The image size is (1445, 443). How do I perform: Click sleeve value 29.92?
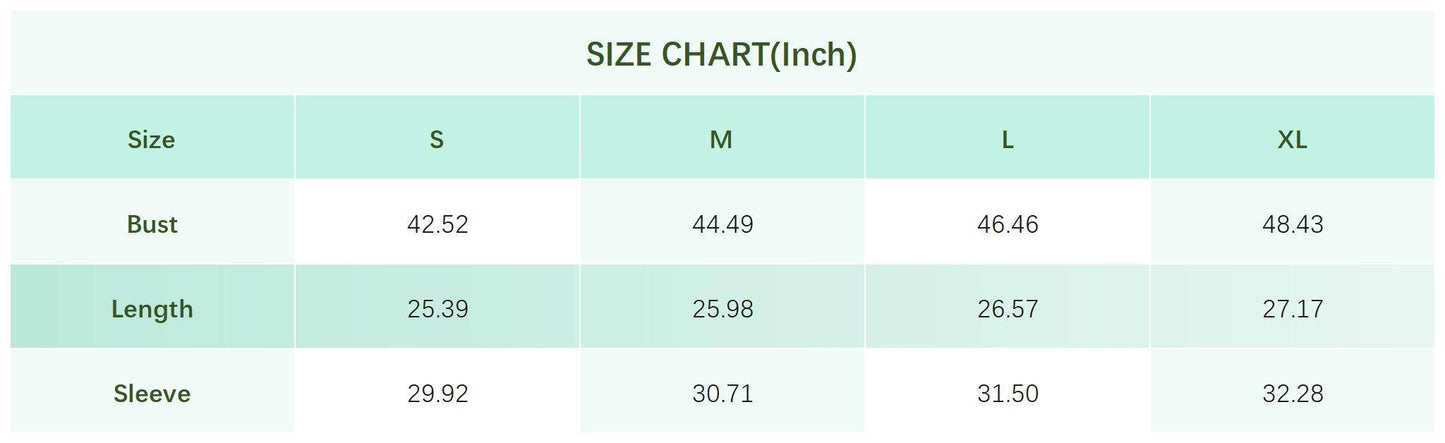[437, 394]
